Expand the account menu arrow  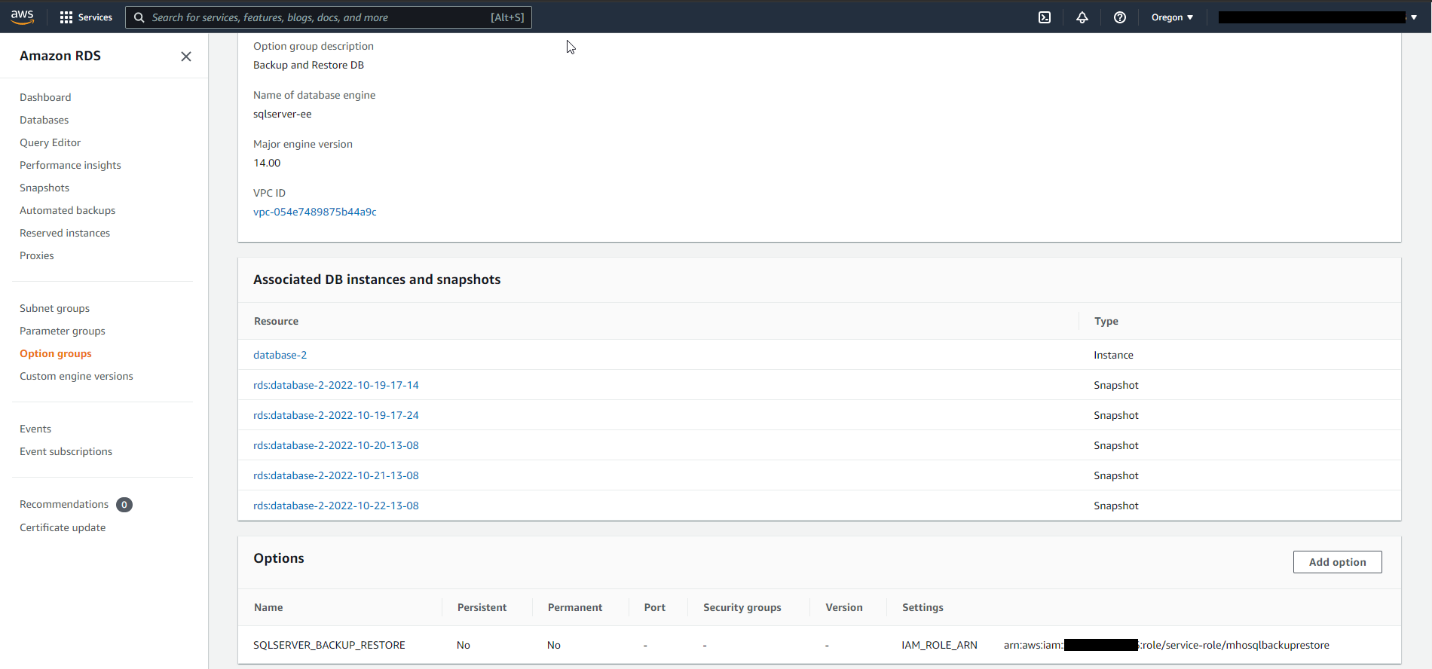tap(1413, 17)
